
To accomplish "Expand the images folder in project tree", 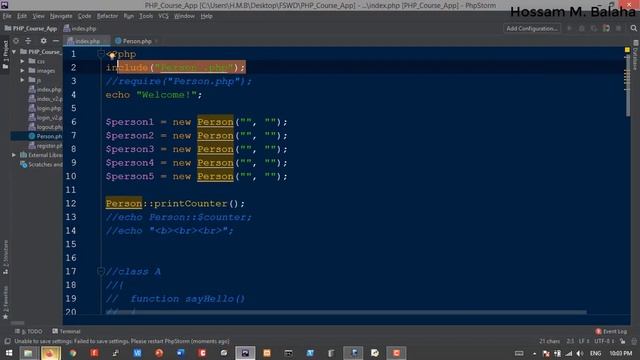I will coord(22,71).
